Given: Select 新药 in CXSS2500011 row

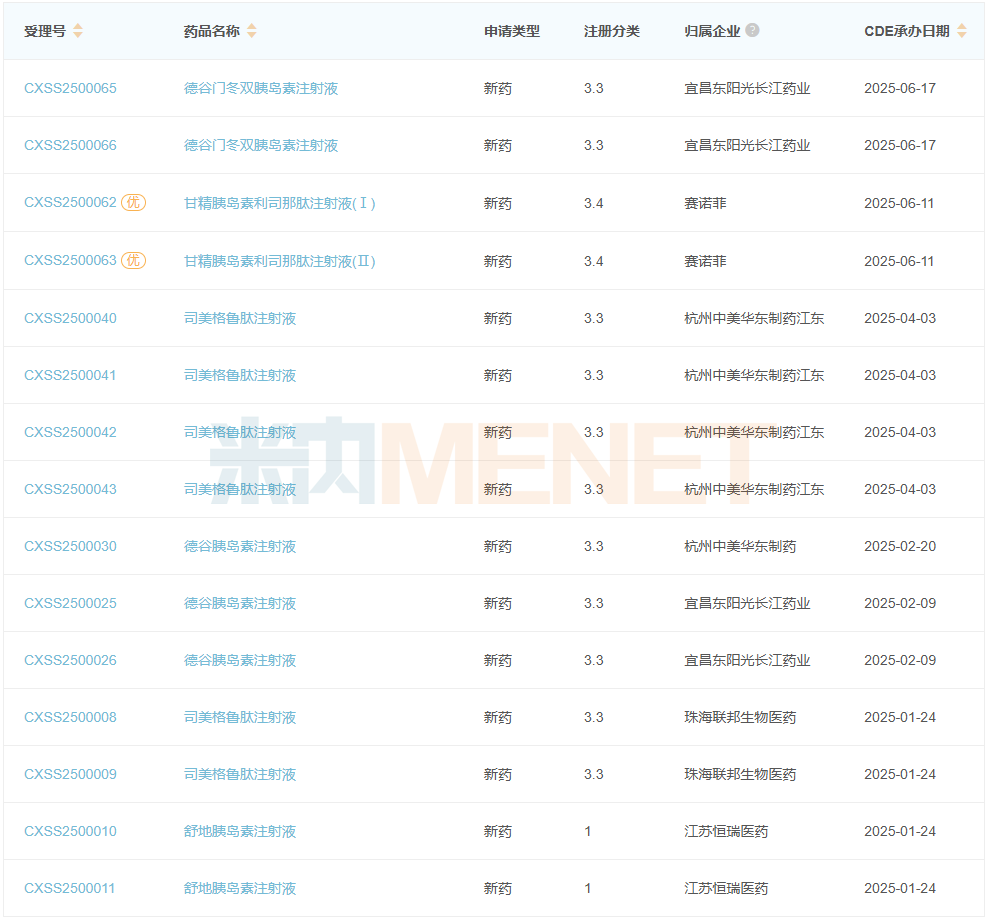Looking at the screenshot, I should pyautogui.click(x=498, y=889).
